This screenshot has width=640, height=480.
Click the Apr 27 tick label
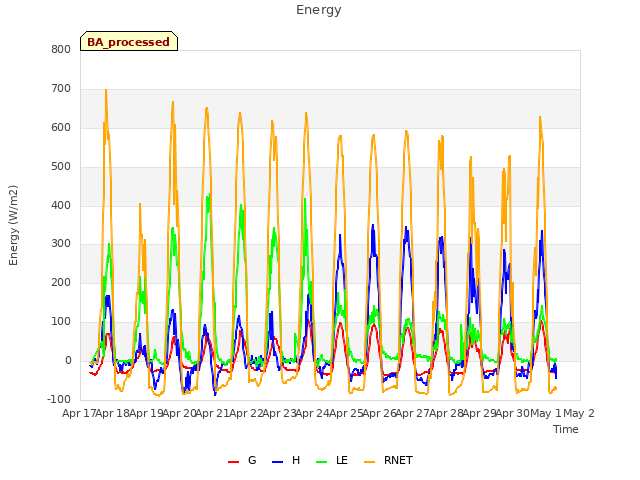[412, 413]
